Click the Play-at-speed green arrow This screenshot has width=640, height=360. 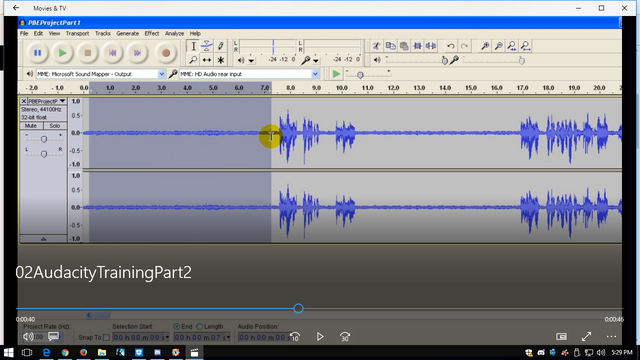tap(336, 74)
